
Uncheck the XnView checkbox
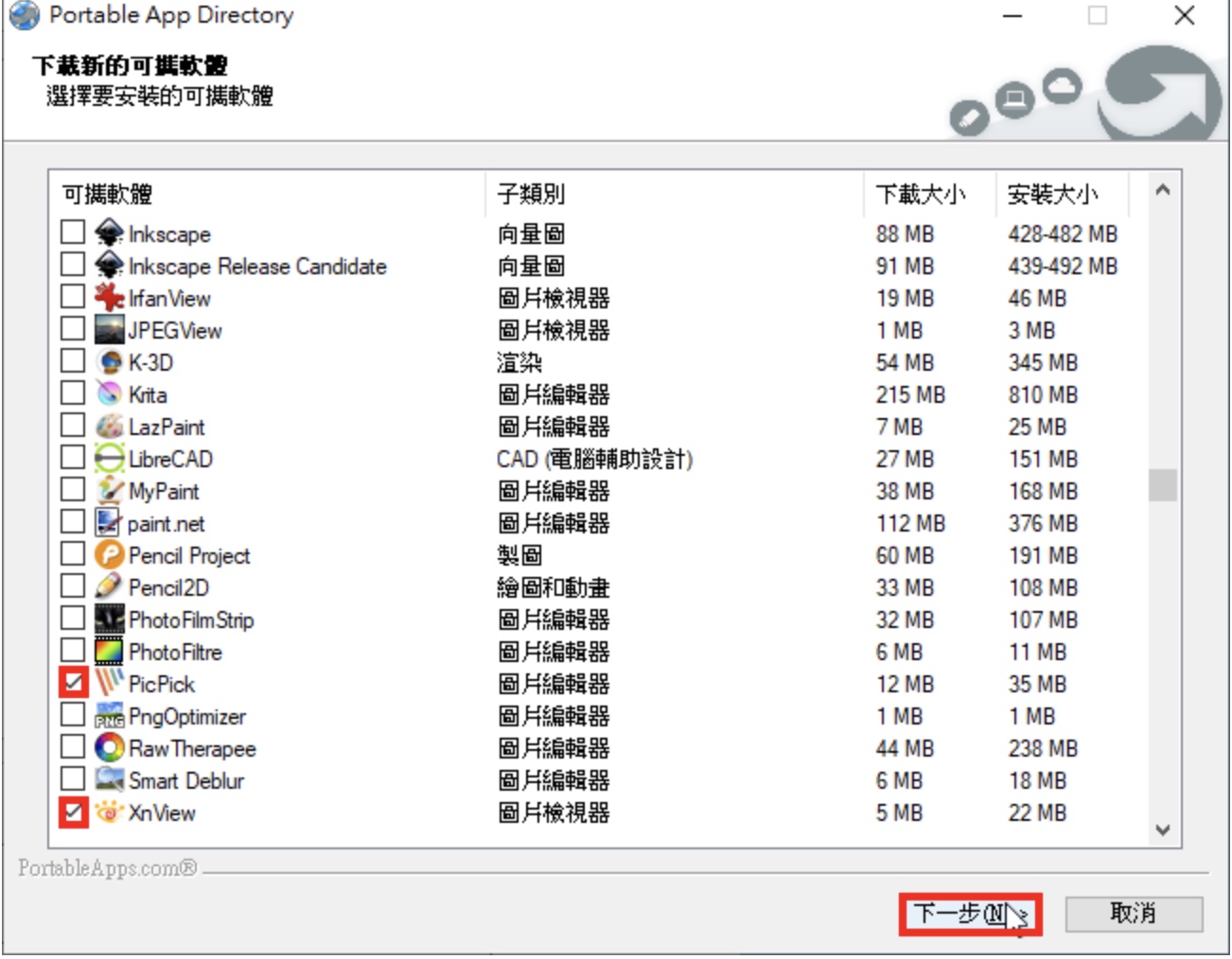tap(73, 811)
